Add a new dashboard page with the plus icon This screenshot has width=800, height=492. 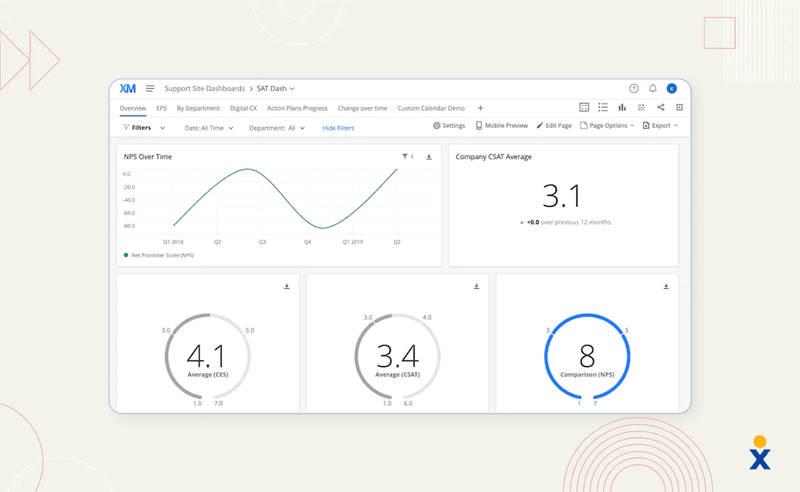pos(480,108)
